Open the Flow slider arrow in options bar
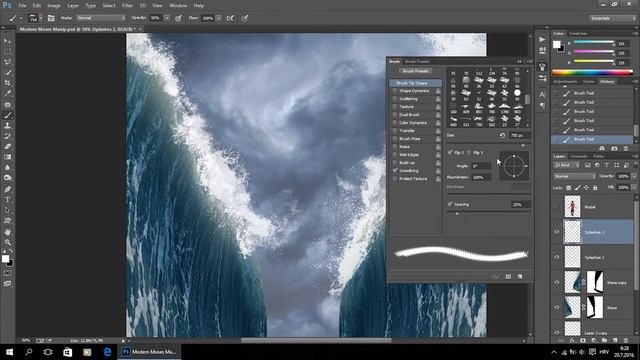 (x=219, y=18)
